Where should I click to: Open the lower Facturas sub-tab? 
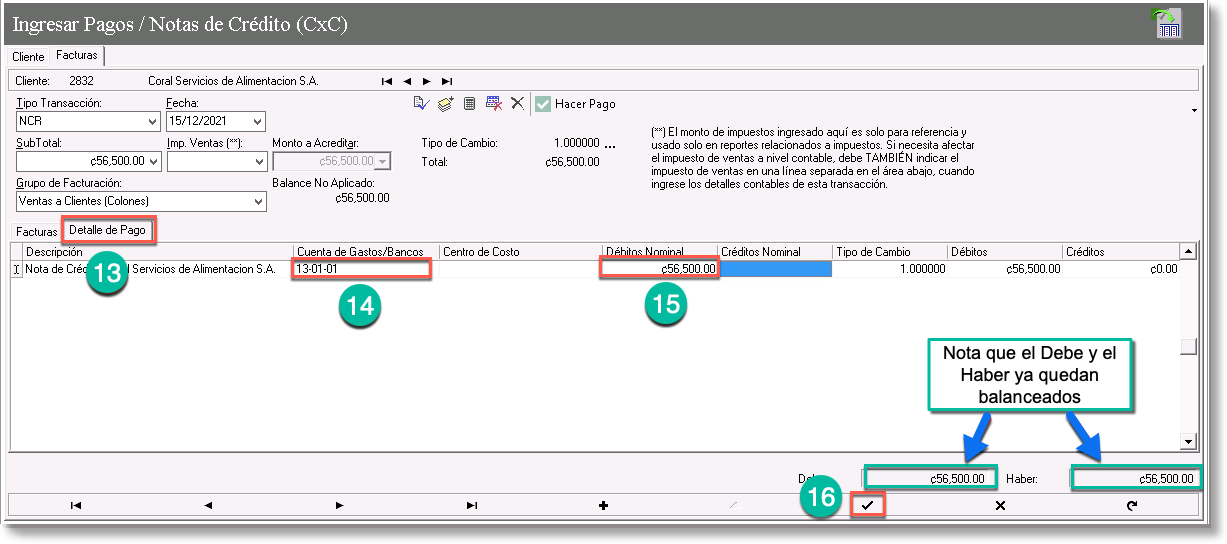(x=37, y=231)
